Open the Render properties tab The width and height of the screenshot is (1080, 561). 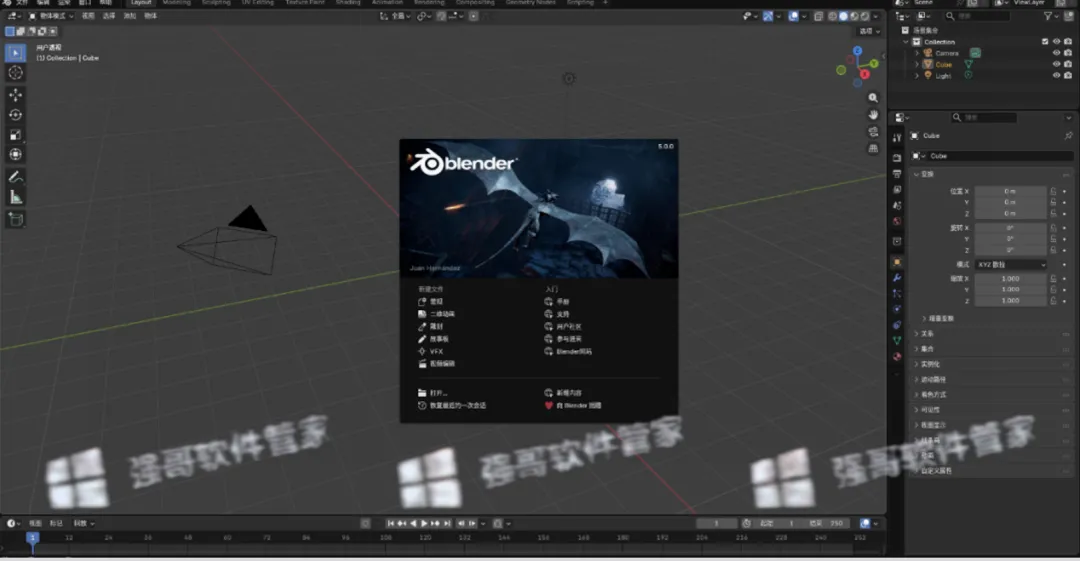point(897,158)
